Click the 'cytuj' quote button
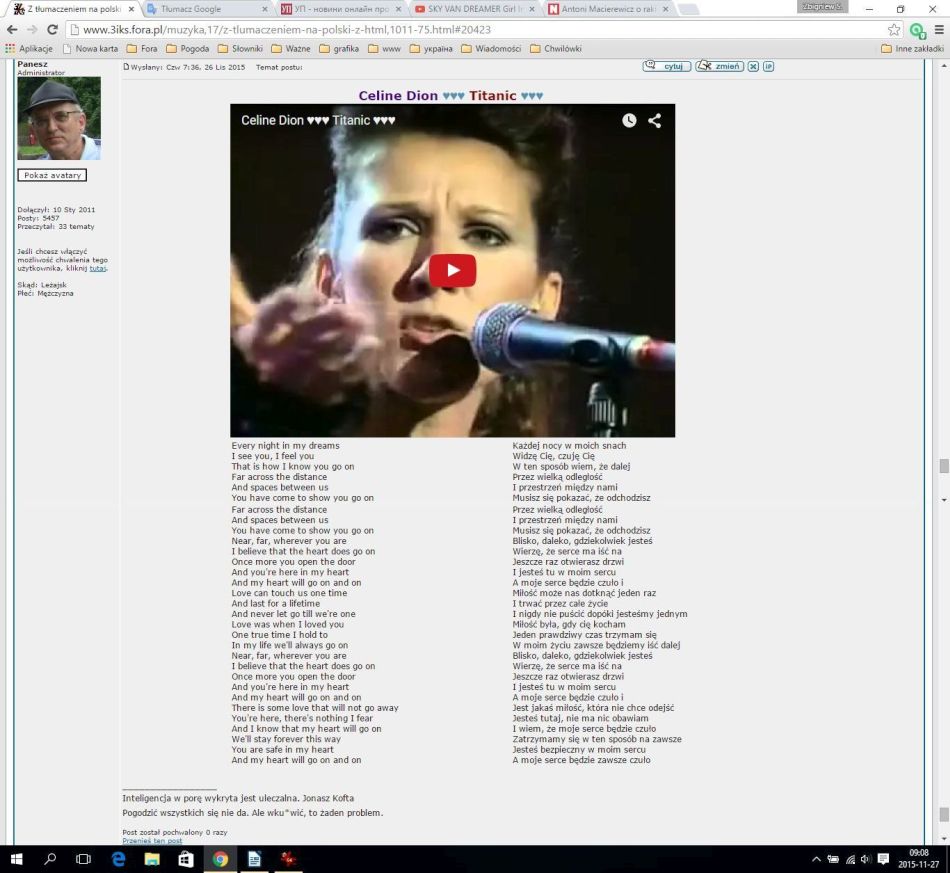This screenshot has height=873, width=950. tap(666, 66)
